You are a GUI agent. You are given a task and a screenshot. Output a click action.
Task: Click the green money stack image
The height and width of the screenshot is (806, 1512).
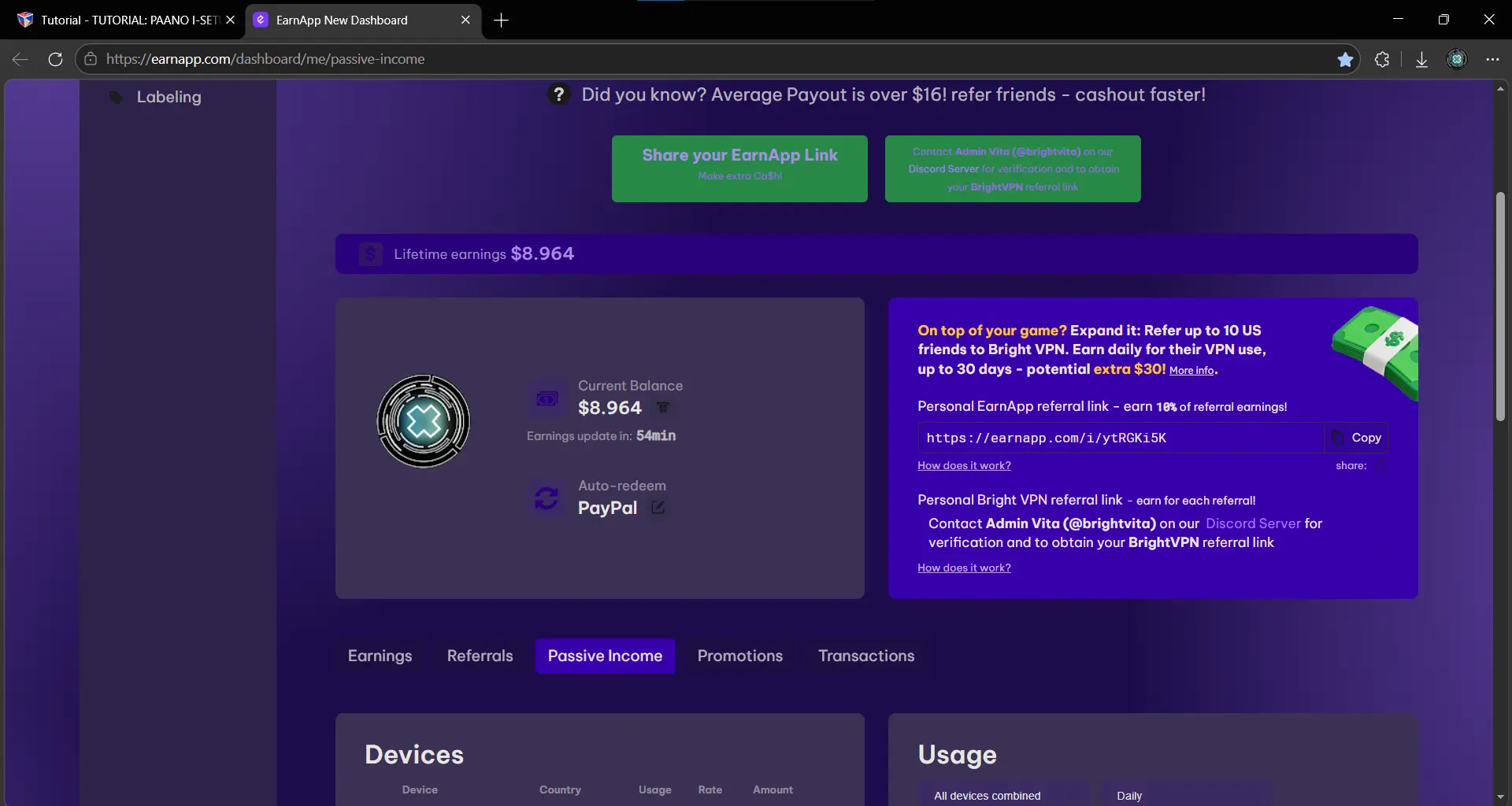1375,352
